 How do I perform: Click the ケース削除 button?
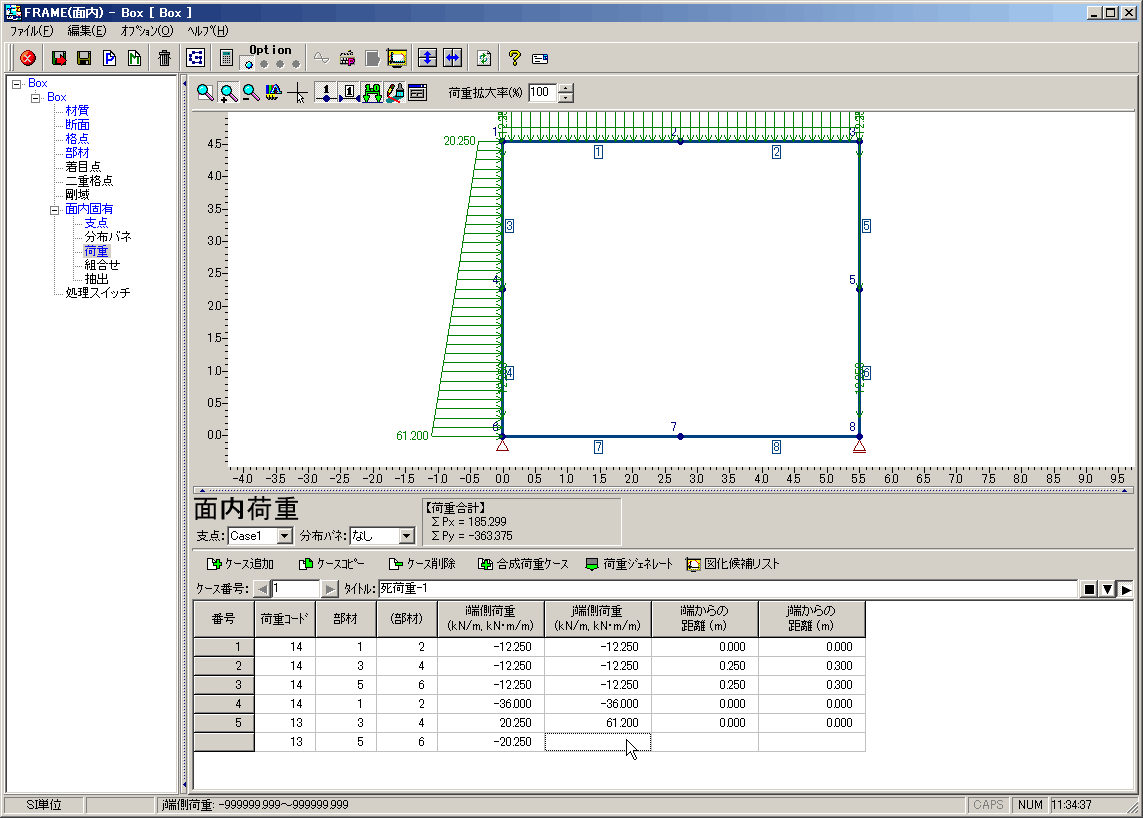422,564
